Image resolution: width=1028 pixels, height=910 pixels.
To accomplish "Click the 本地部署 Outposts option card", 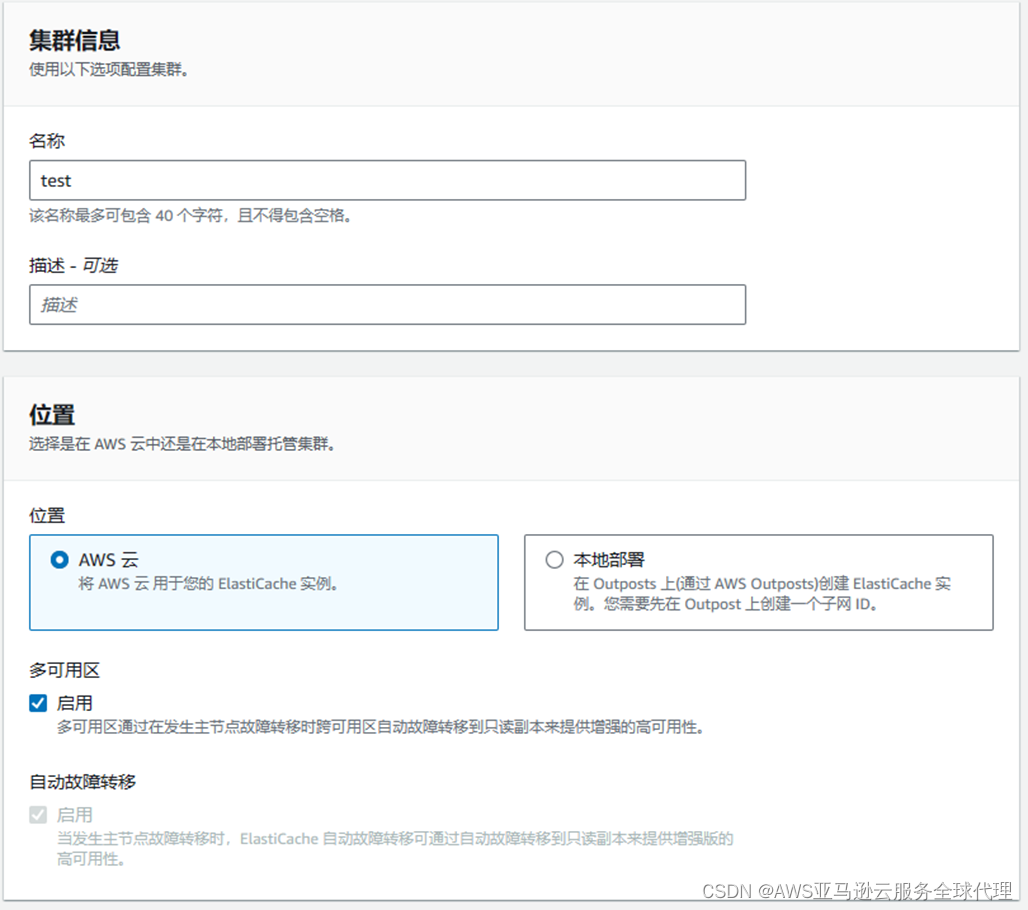I will click(x=757, y=580).
